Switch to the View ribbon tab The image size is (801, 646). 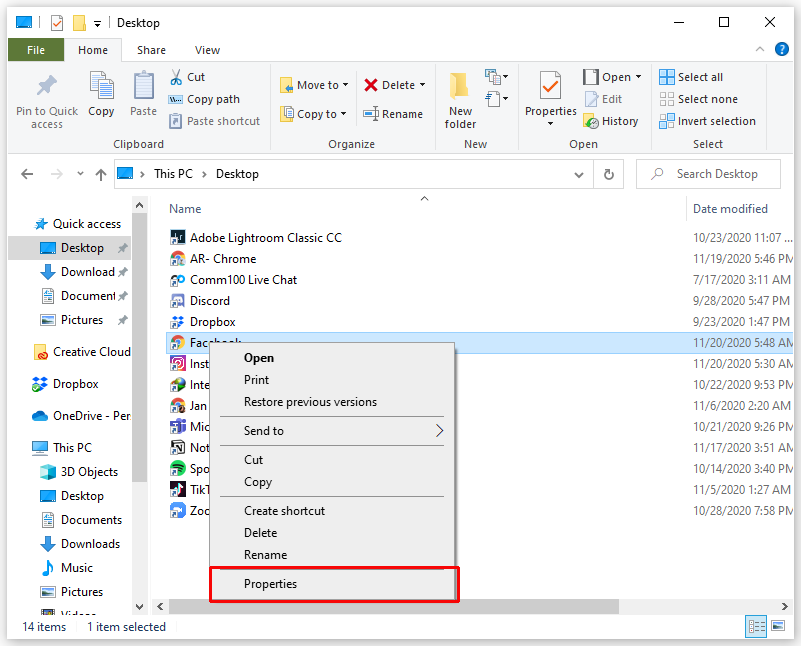point(207,49)
